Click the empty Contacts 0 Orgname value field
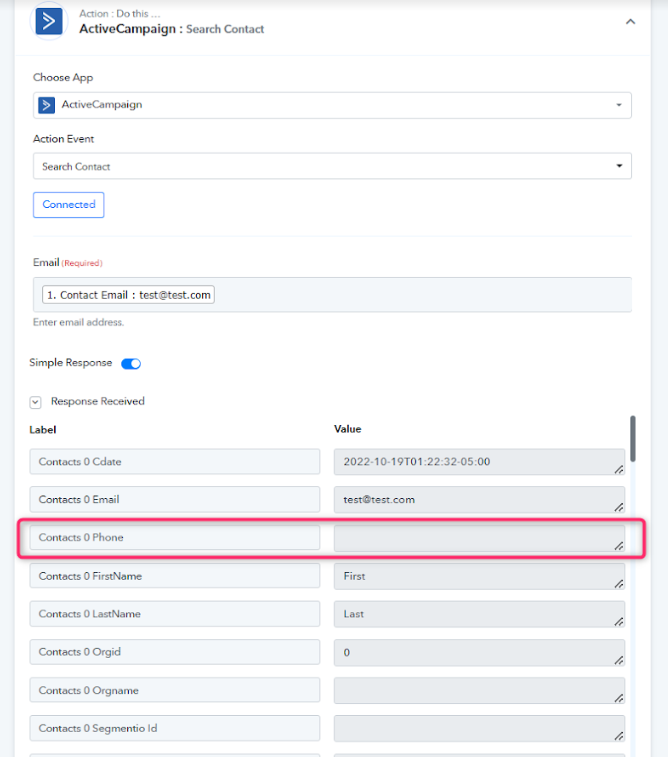This screenshot has height=757, width=668. [479, 690]
